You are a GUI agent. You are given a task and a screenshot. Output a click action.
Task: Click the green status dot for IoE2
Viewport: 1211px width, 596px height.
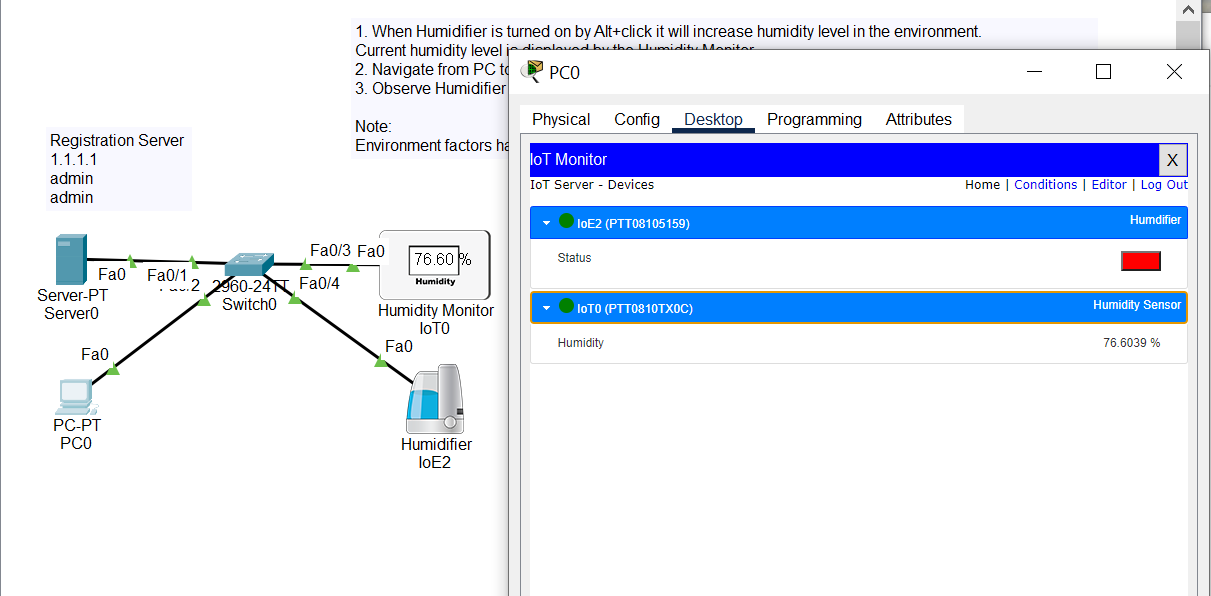tap(567, 222)
